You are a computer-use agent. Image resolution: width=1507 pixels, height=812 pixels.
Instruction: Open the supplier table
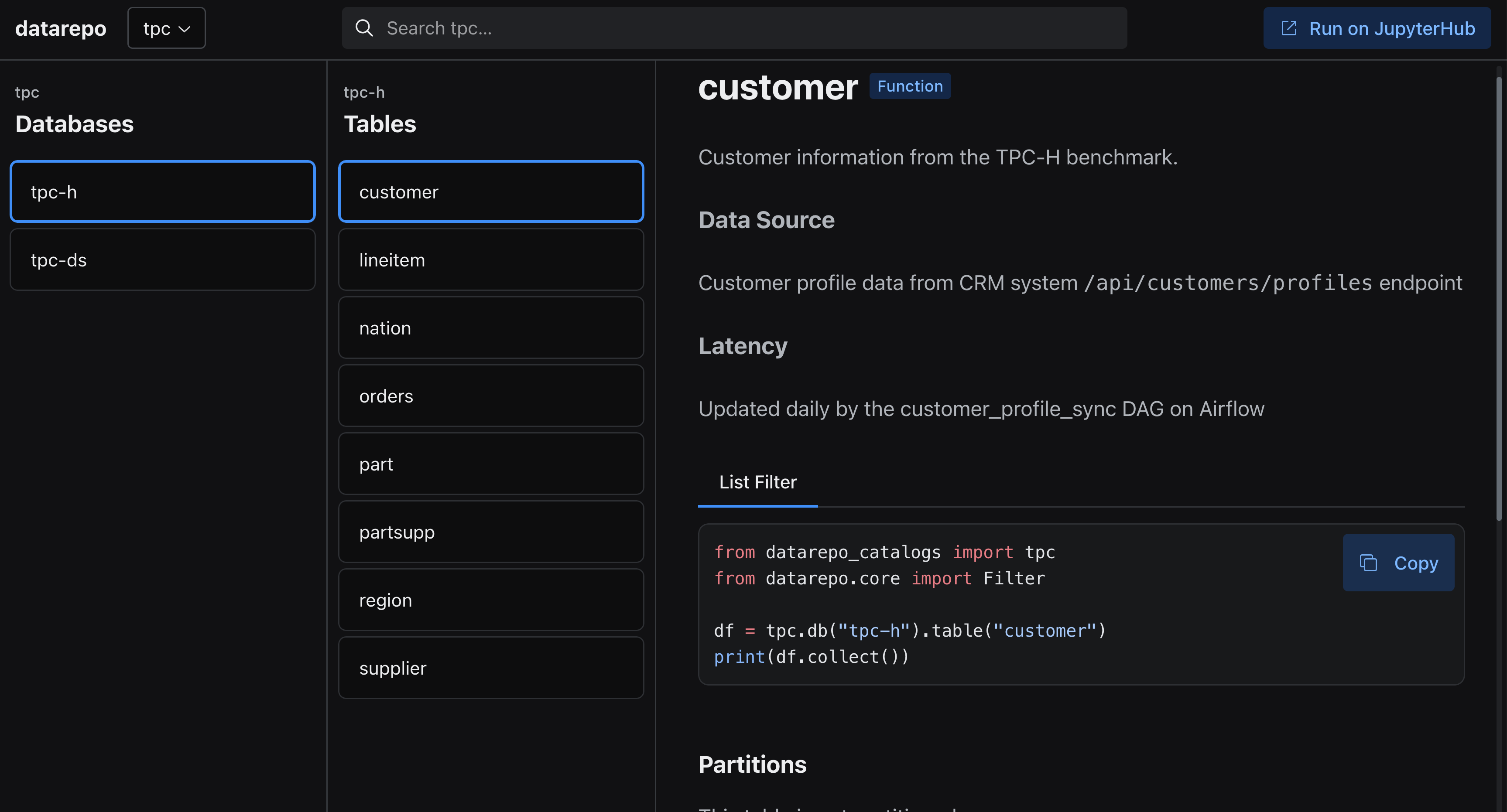[491, 668]
